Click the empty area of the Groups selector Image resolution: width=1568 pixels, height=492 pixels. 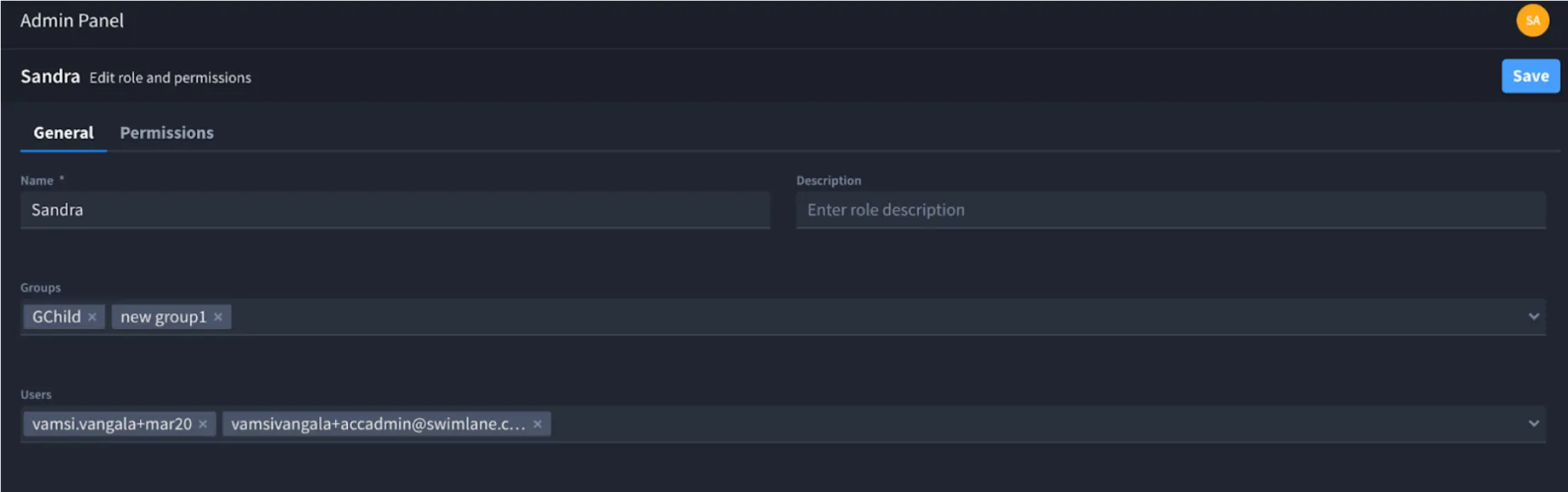tap(874, 316)
